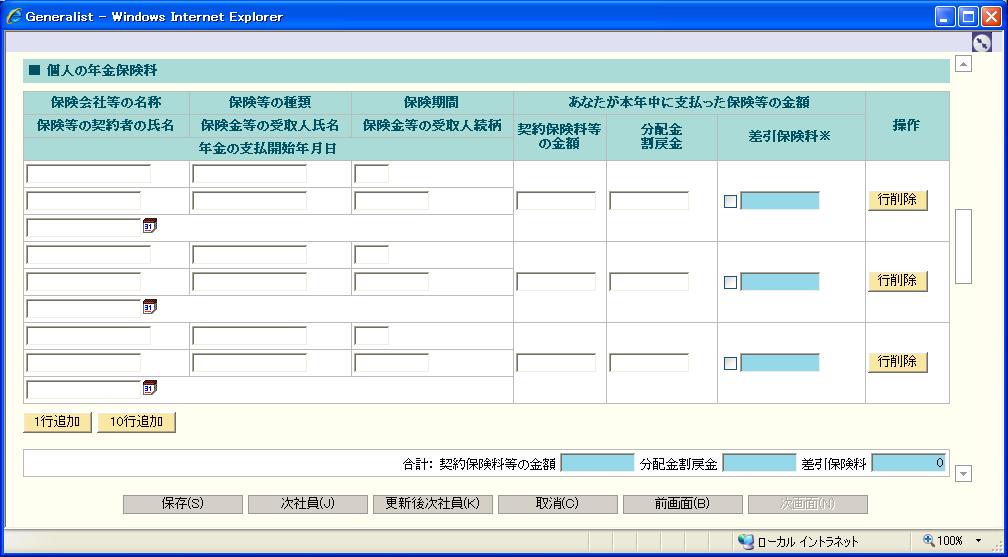Open zoom level dropdown arrow in status bar
Image resolution: width=1008 pixels, height=557 pixels.
tap(979, 541)
